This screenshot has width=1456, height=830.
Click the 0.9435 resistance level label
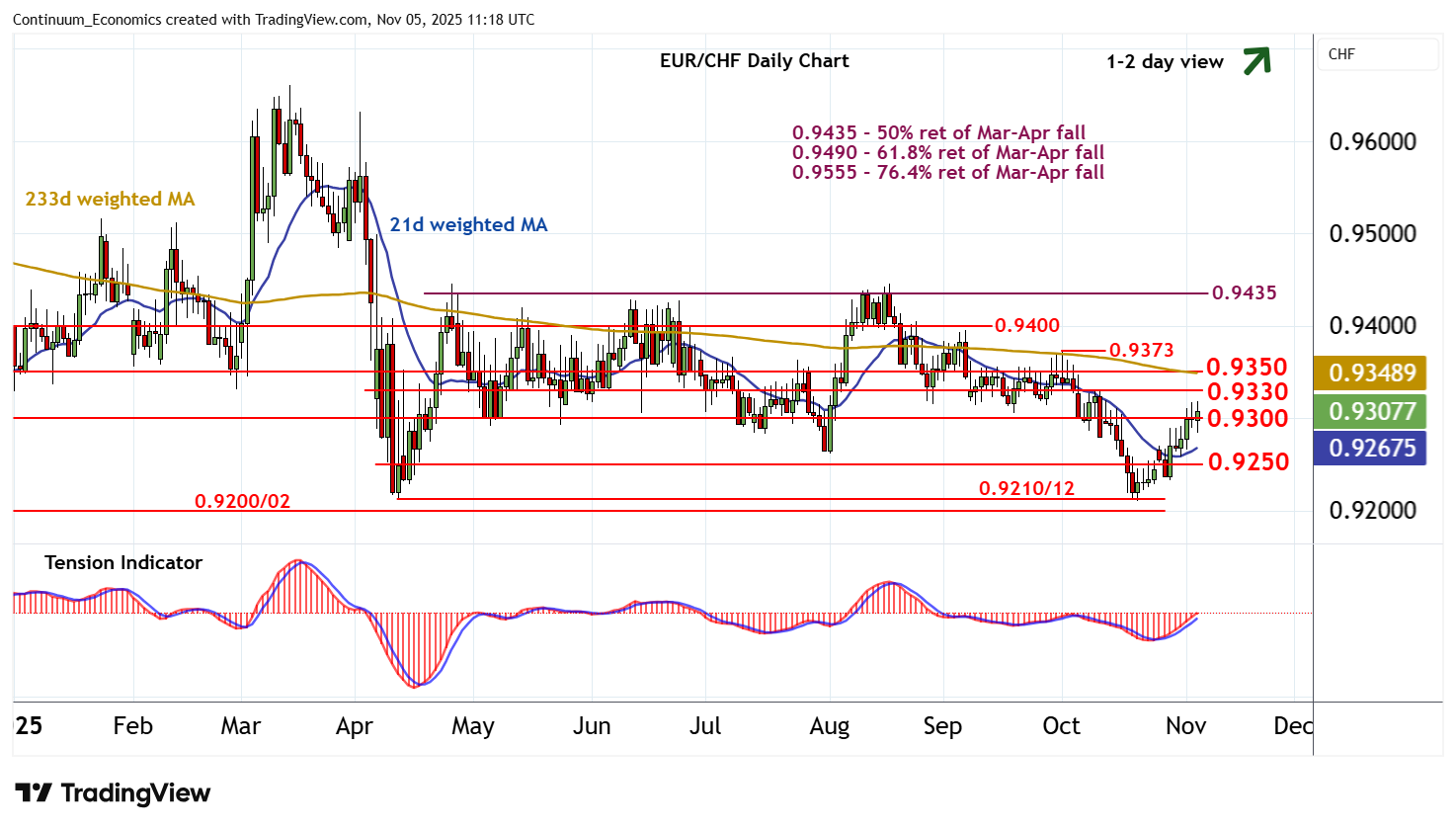1244,293
